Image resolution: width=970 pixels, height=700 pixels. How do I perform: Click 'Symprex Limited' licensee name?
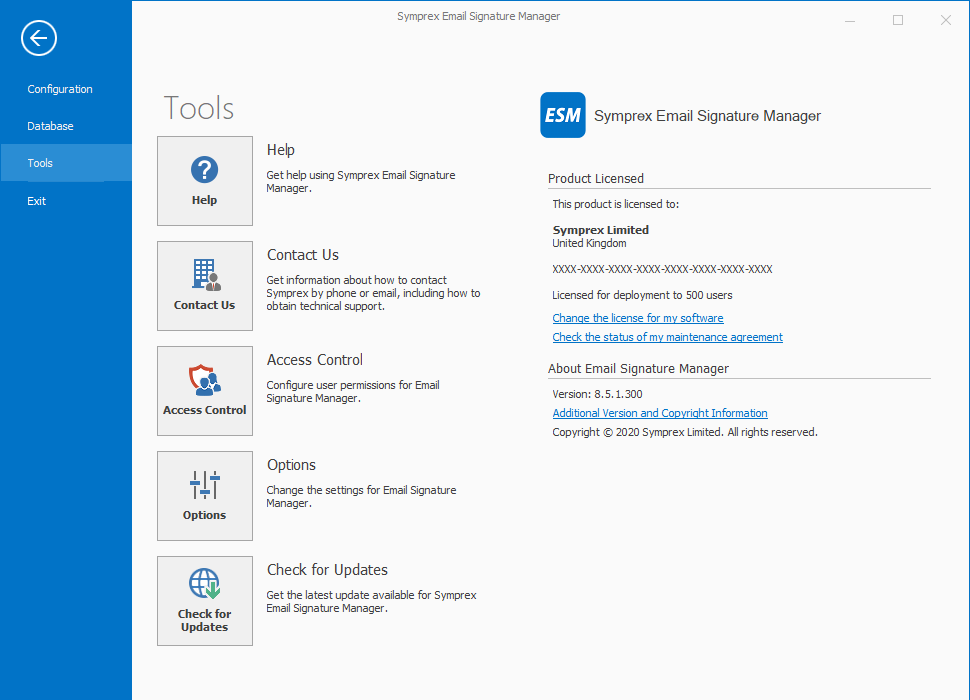pyautogui.click(x=601, y=230)
